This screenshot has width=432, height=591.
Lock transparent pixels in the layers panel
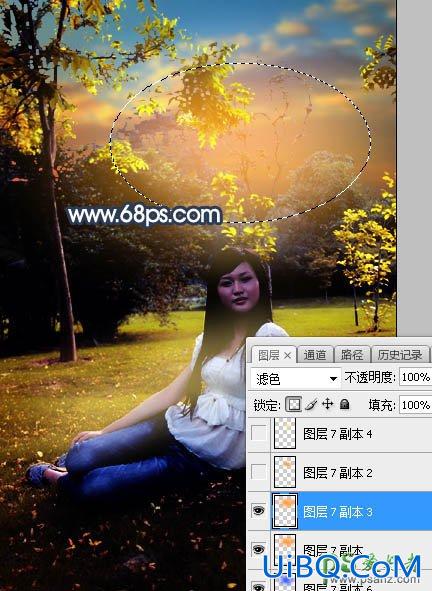click(x=293, y=404)
